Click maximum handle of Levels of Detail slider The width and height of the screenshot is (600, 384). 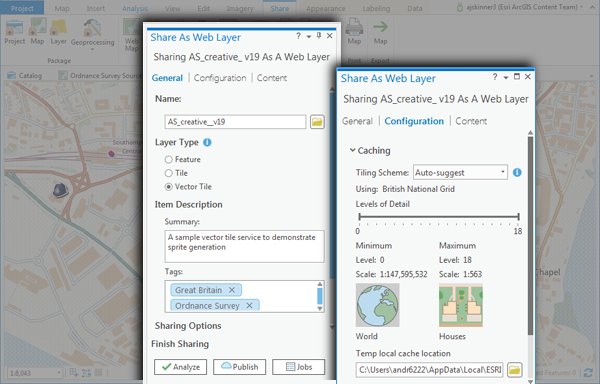click(518, 216)
